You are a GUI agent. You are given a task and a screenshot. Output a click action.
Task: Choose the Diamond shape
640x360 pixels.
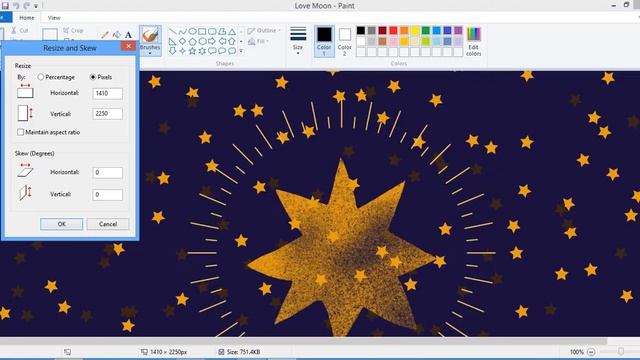(182, 41)
